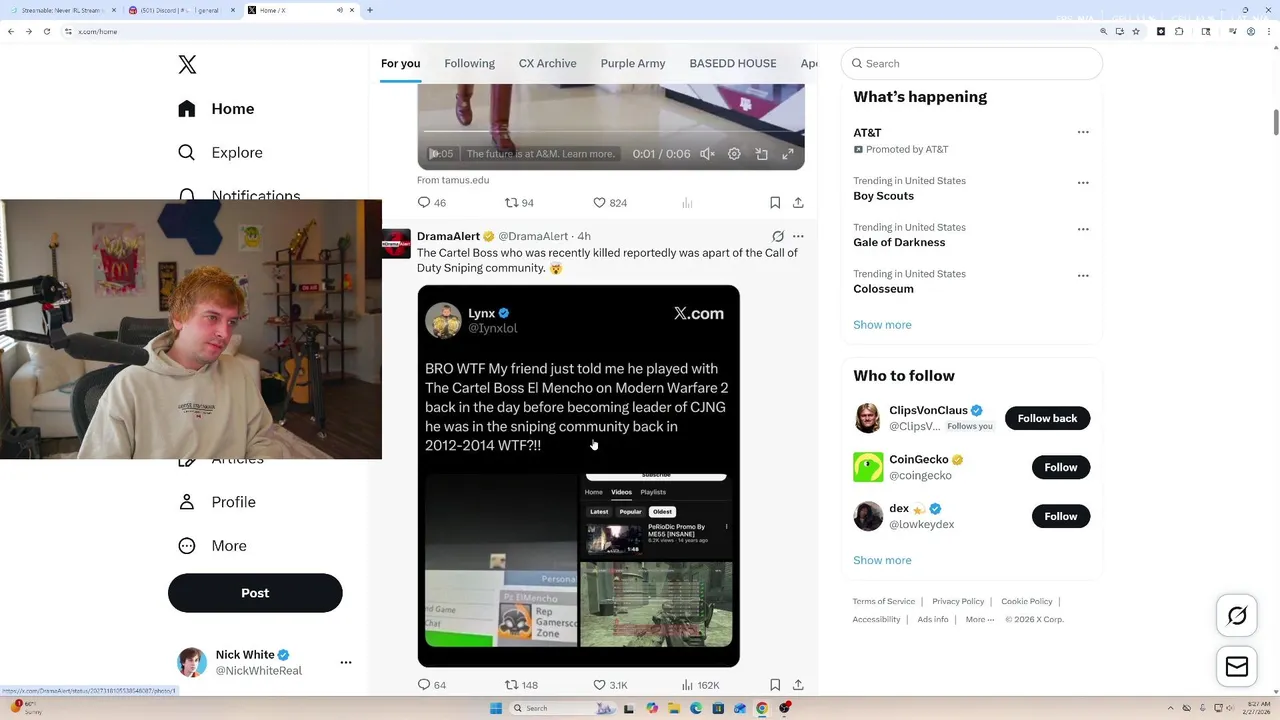This screenshot has width=1280, height=720.
Task: Switch to the Purple Army tab
Action: click(633, 63)
